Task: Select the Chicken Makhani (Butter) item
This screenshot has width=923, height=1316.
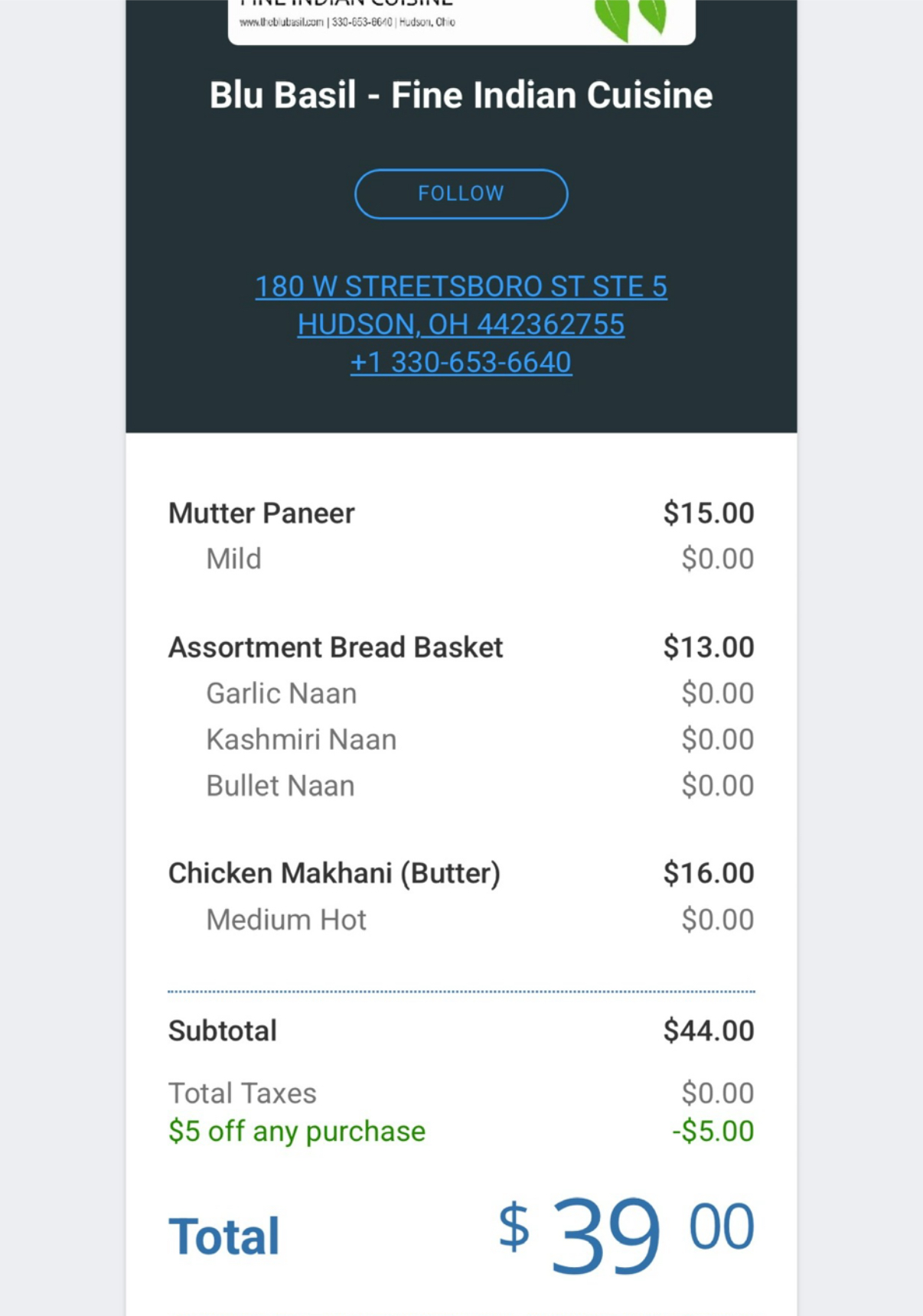Action: click(334, 874)
